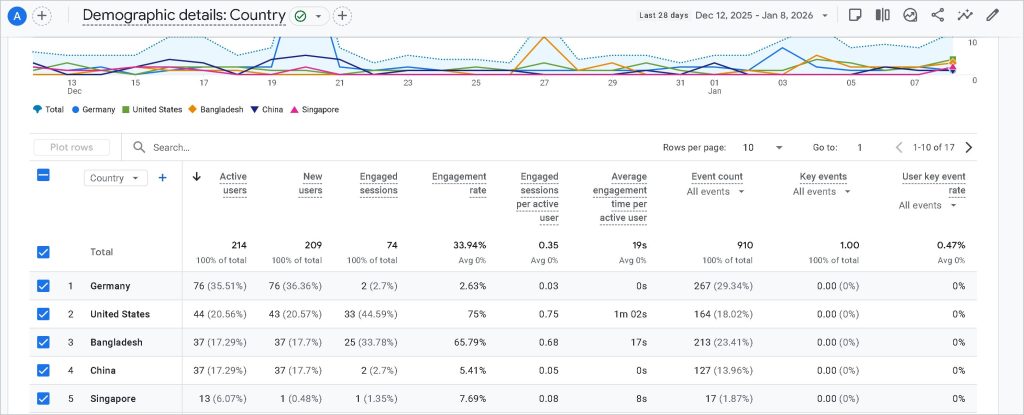The width and height of the screenshot is (1024, 415).
Task: Uncheck the China row checkbox
Action: pyautogui.click(x=43, y=370)
